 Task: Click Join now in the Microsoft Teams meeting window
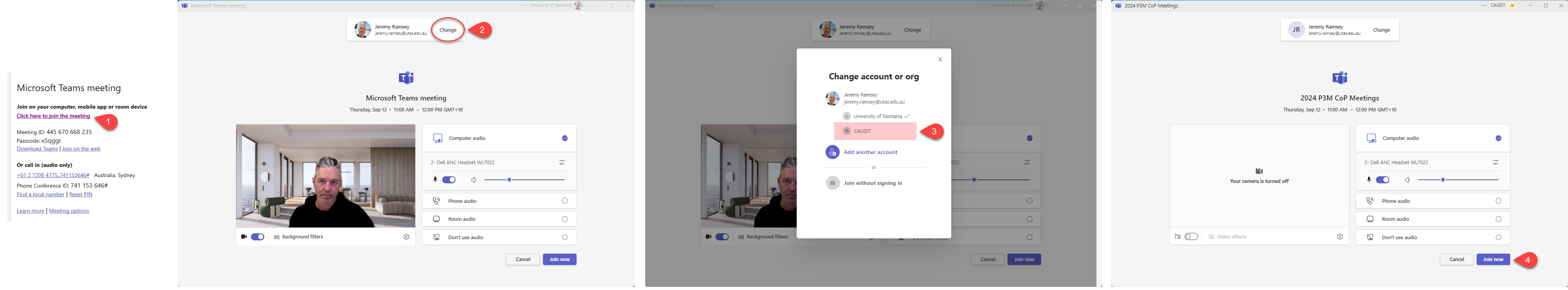click(559, 260)
